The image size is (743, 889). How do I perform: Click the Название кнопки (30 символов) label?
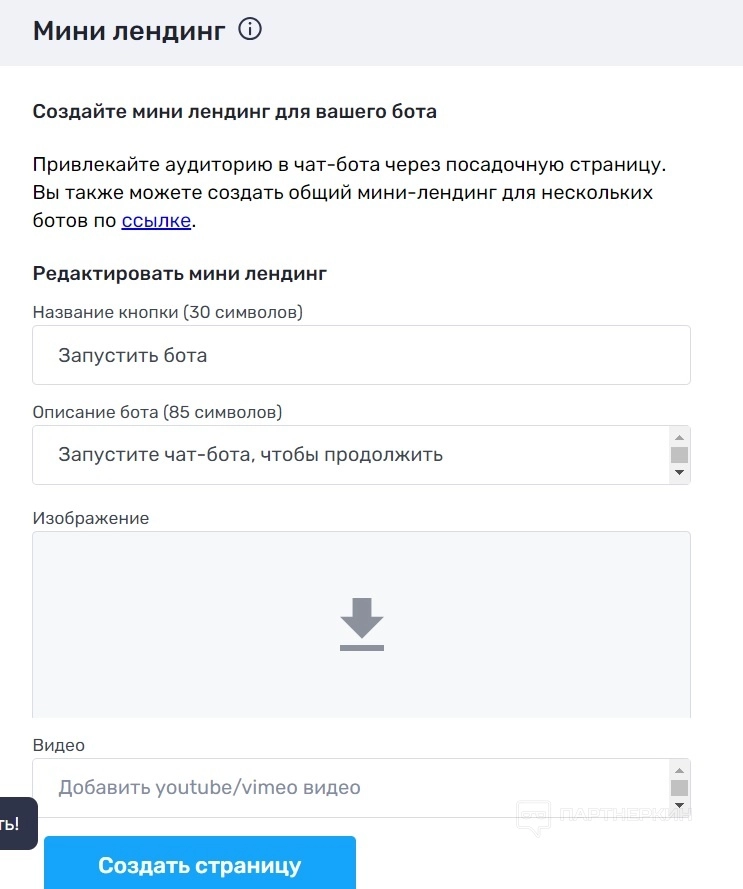168,312
